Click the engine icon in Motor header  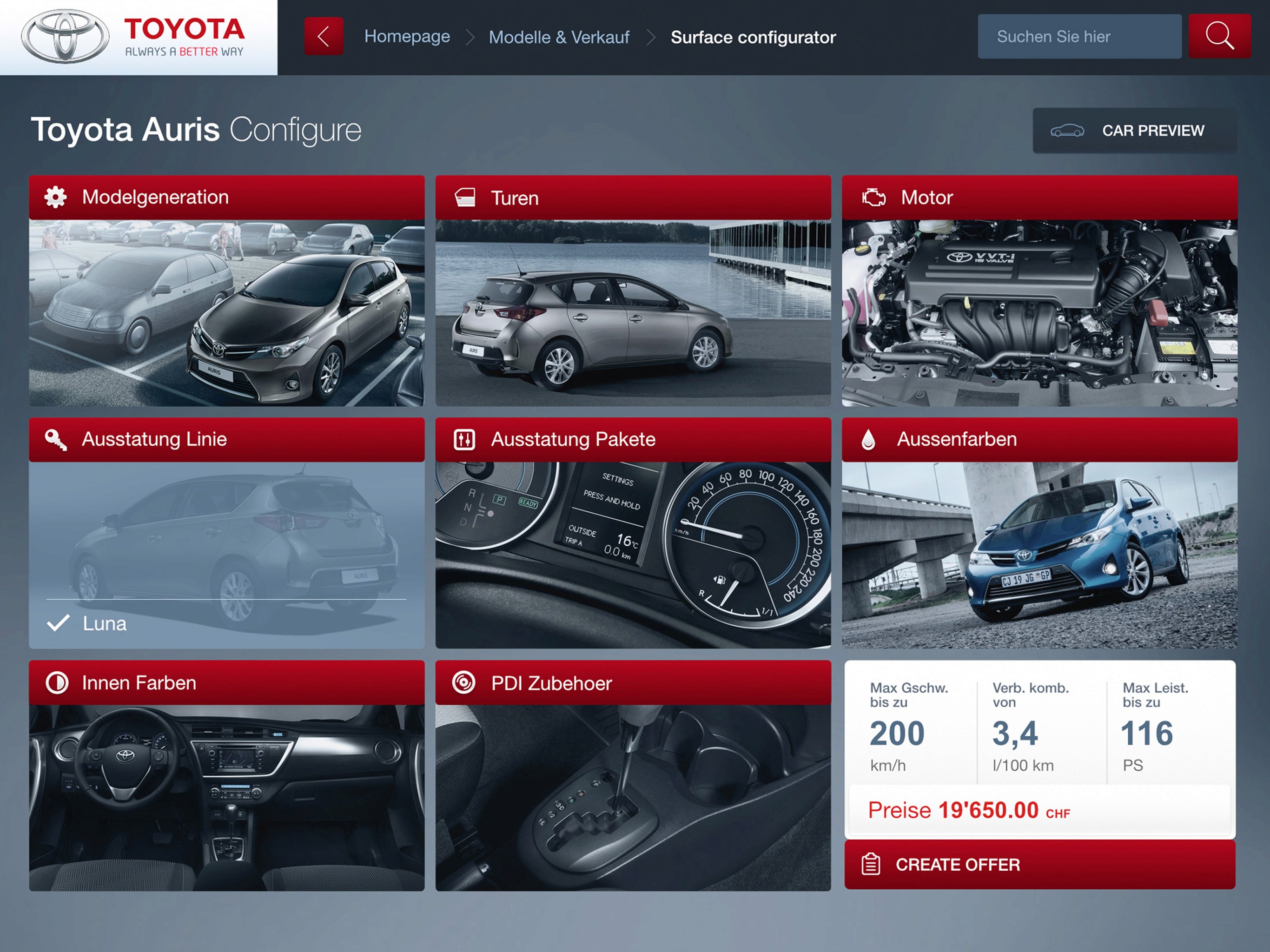click(873, 198)
